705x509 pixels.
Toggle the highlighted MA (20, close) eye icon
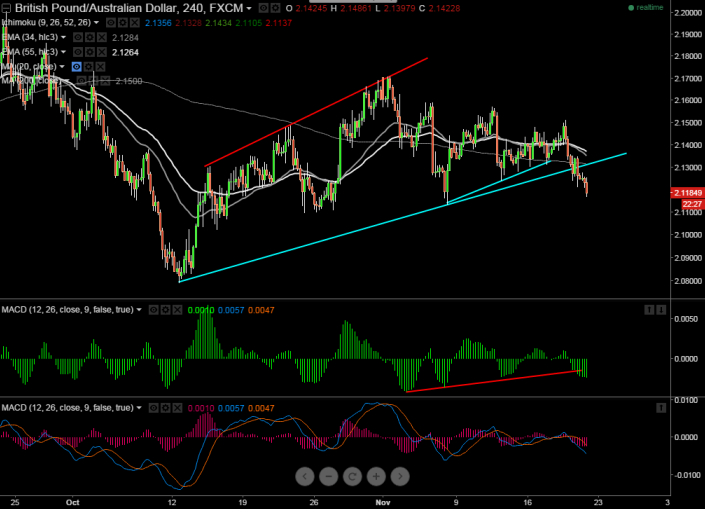(76, 67)
